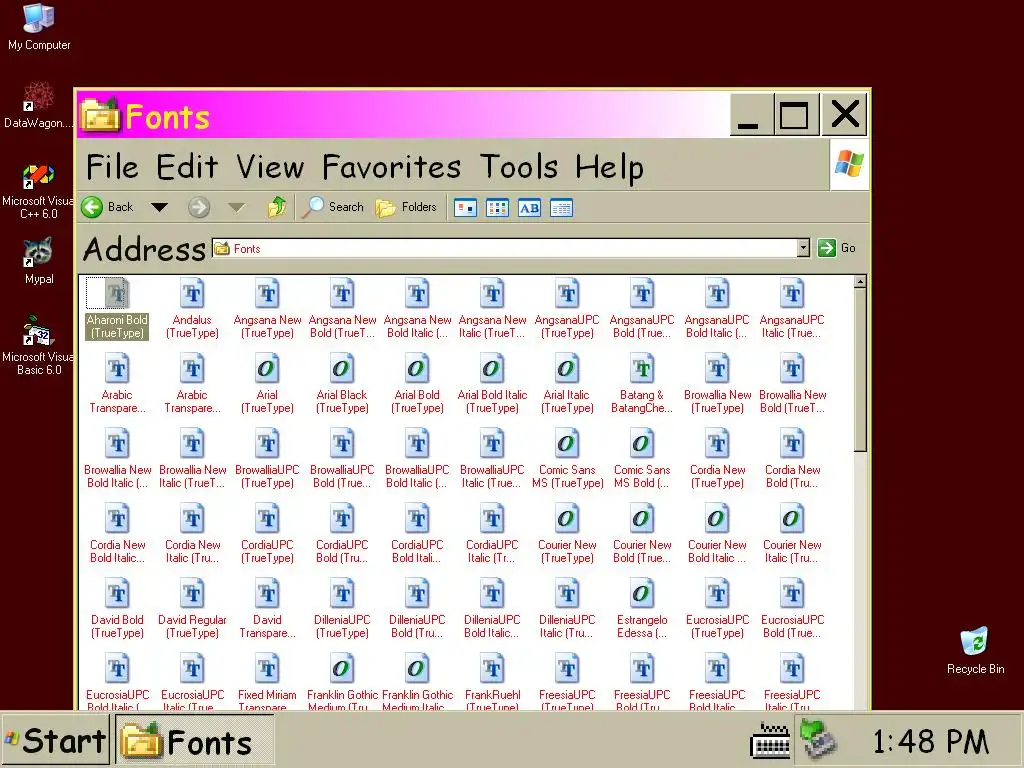Select the FrankRuehl font icon
Viewport: 1024px width, 768px height.
(492, 669)
